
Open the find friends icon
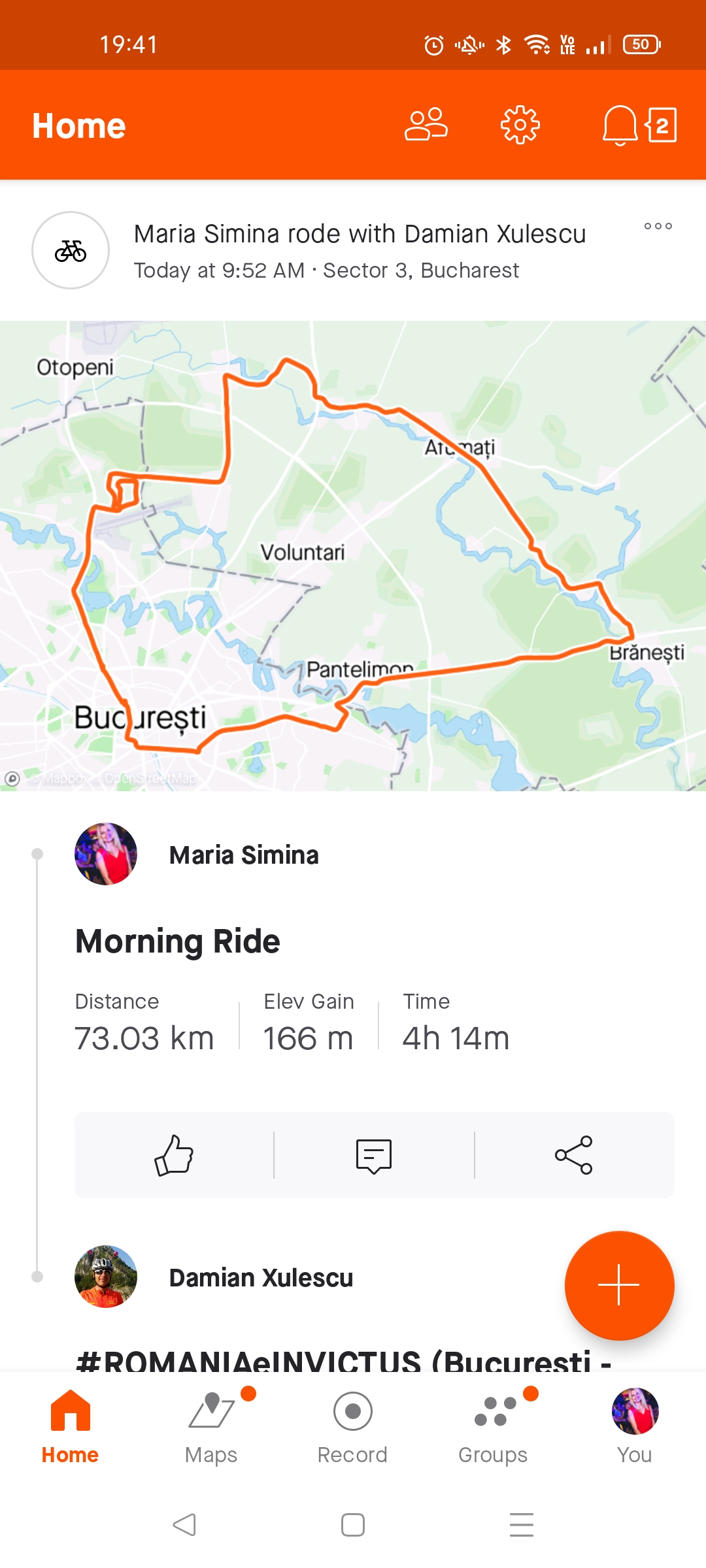click(426, 124)
